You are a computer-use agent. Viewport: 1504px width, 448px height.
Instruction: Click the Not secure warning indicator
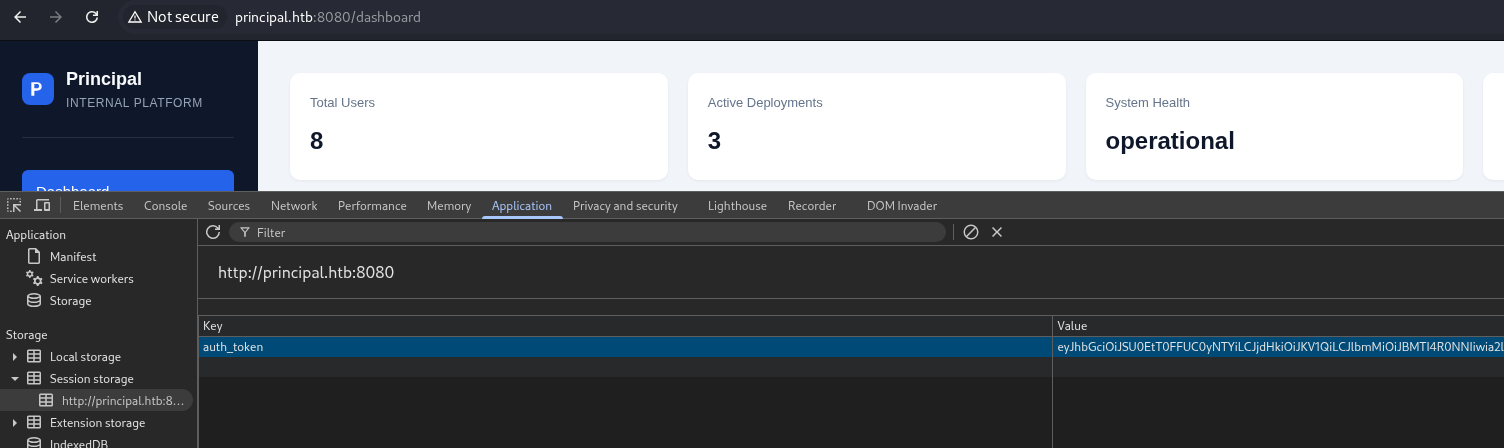point(173,17)
